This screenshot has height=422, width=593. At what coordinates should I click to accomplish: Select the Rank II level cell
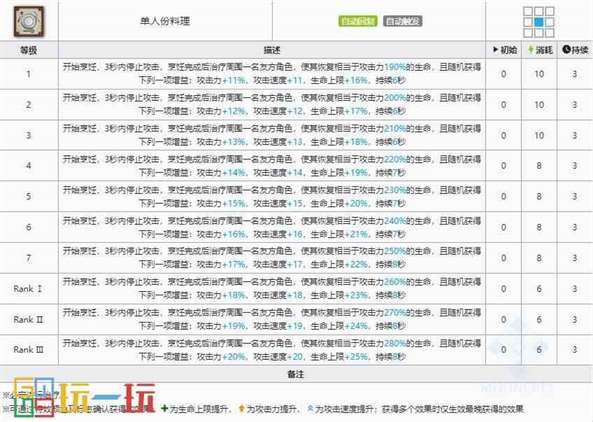coord(29,320)
